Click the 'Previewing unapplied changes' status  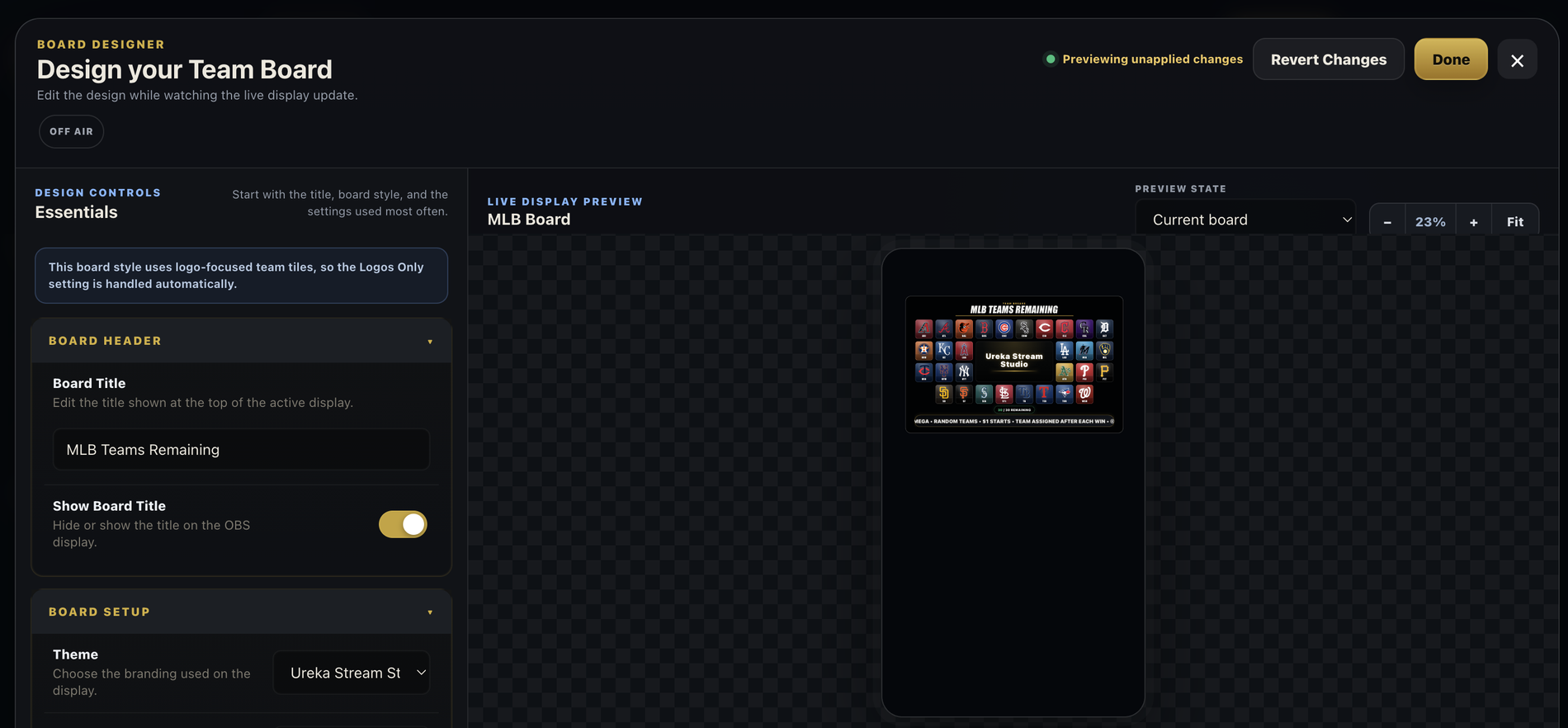pyautogui.click(x=1144, y=59)
